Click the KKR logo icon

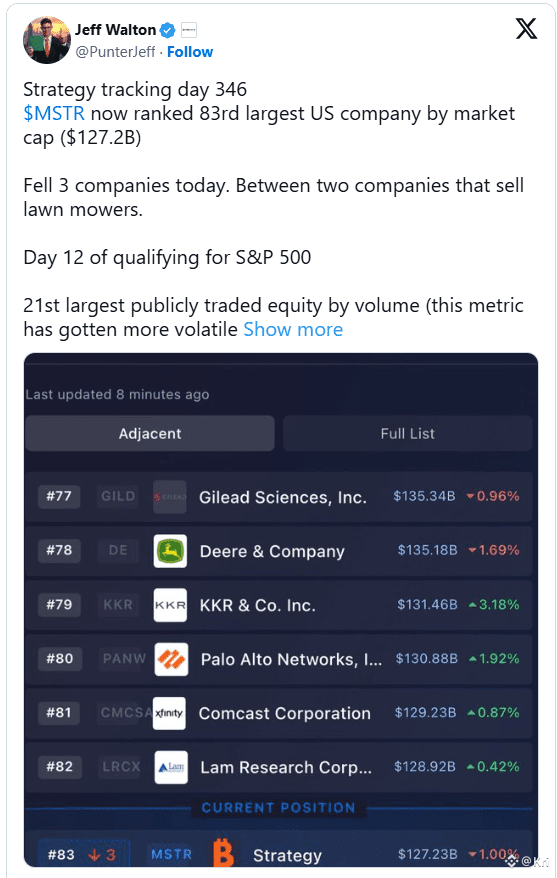170,605
